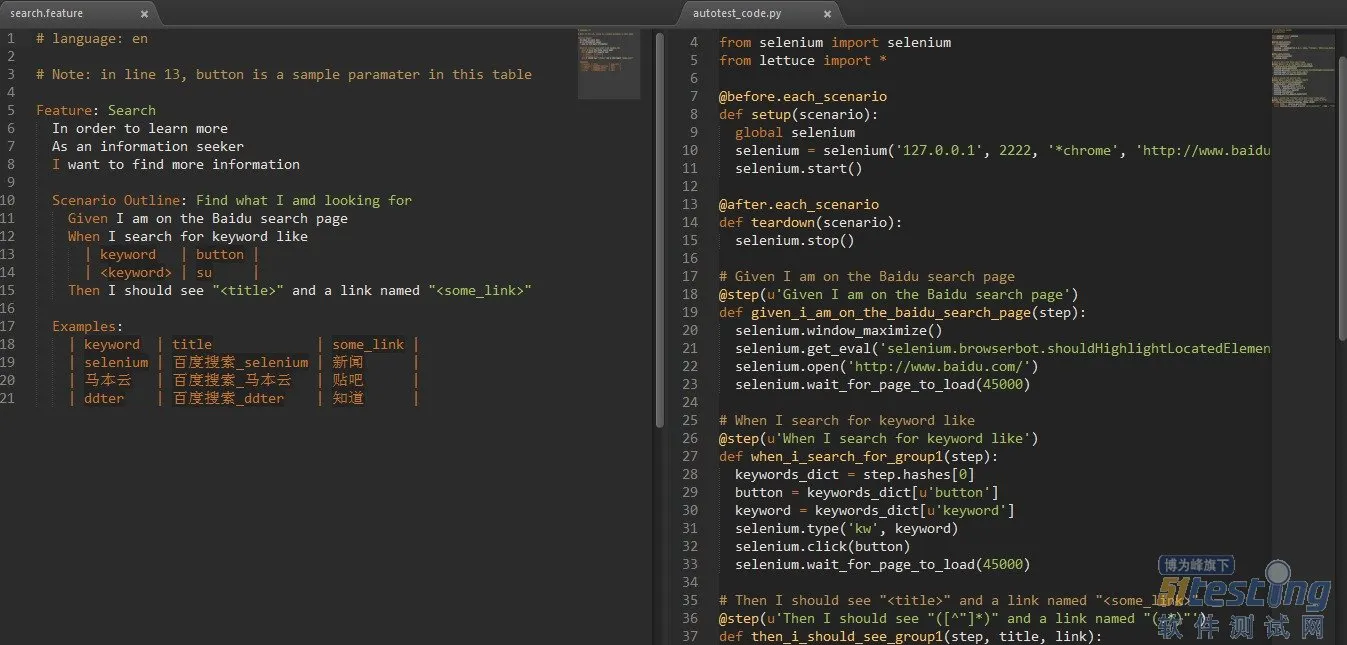
Task: Click 'keywords_dict = step.hashes[0]' line
Action: coord(855,474)
